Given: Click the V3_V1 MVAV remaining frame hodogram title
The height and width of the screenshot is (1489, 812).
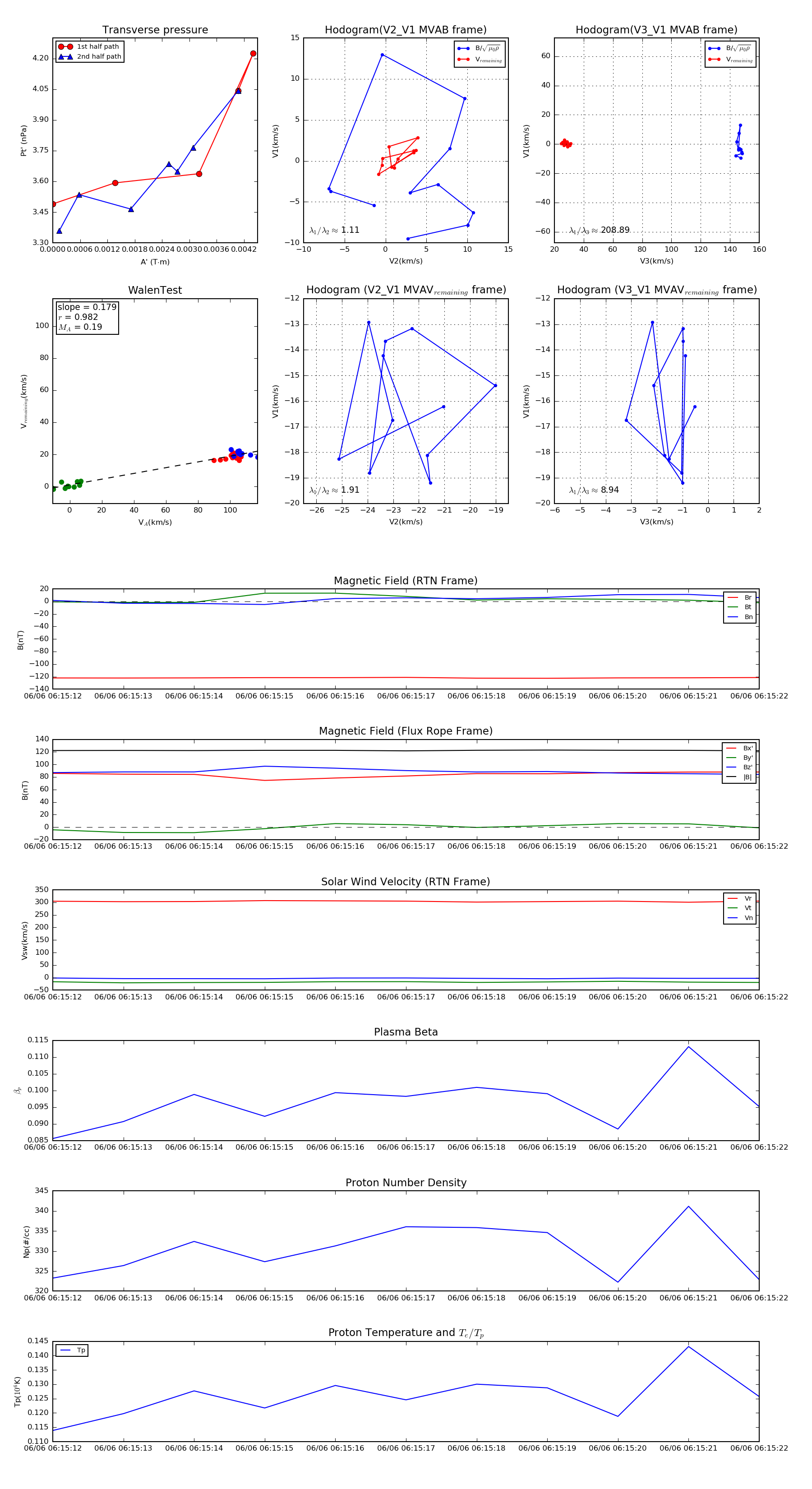Looking at the screenshot, I should [656, 290].
